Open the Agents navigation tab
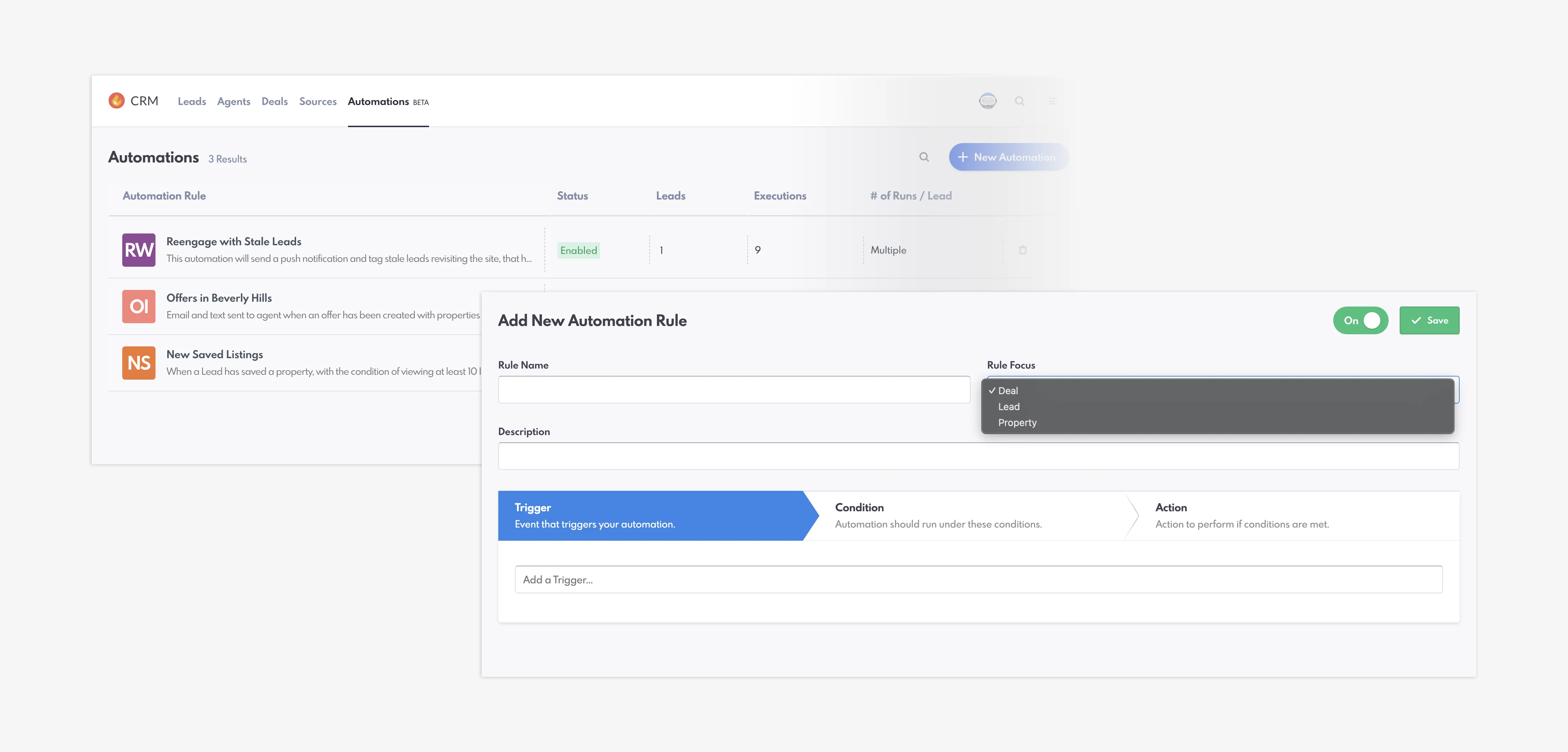The width and height of the screenshot is (1568, 752). coord(234,102)
